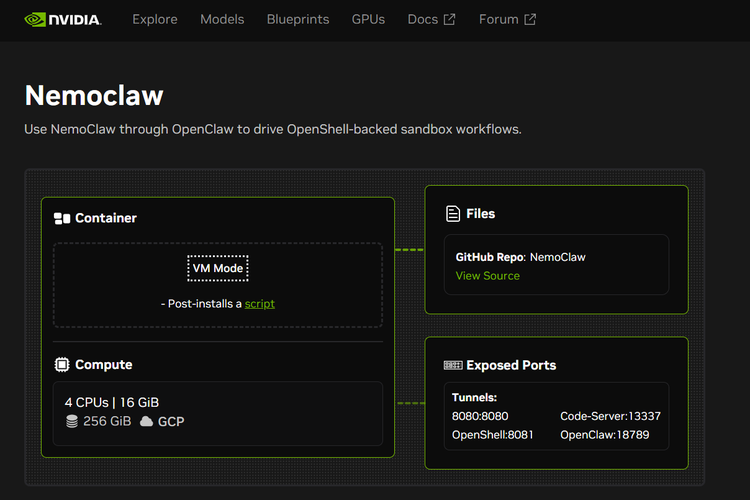Click '256 GiB' storage value

pyautogui.click(x=107, y=422)
